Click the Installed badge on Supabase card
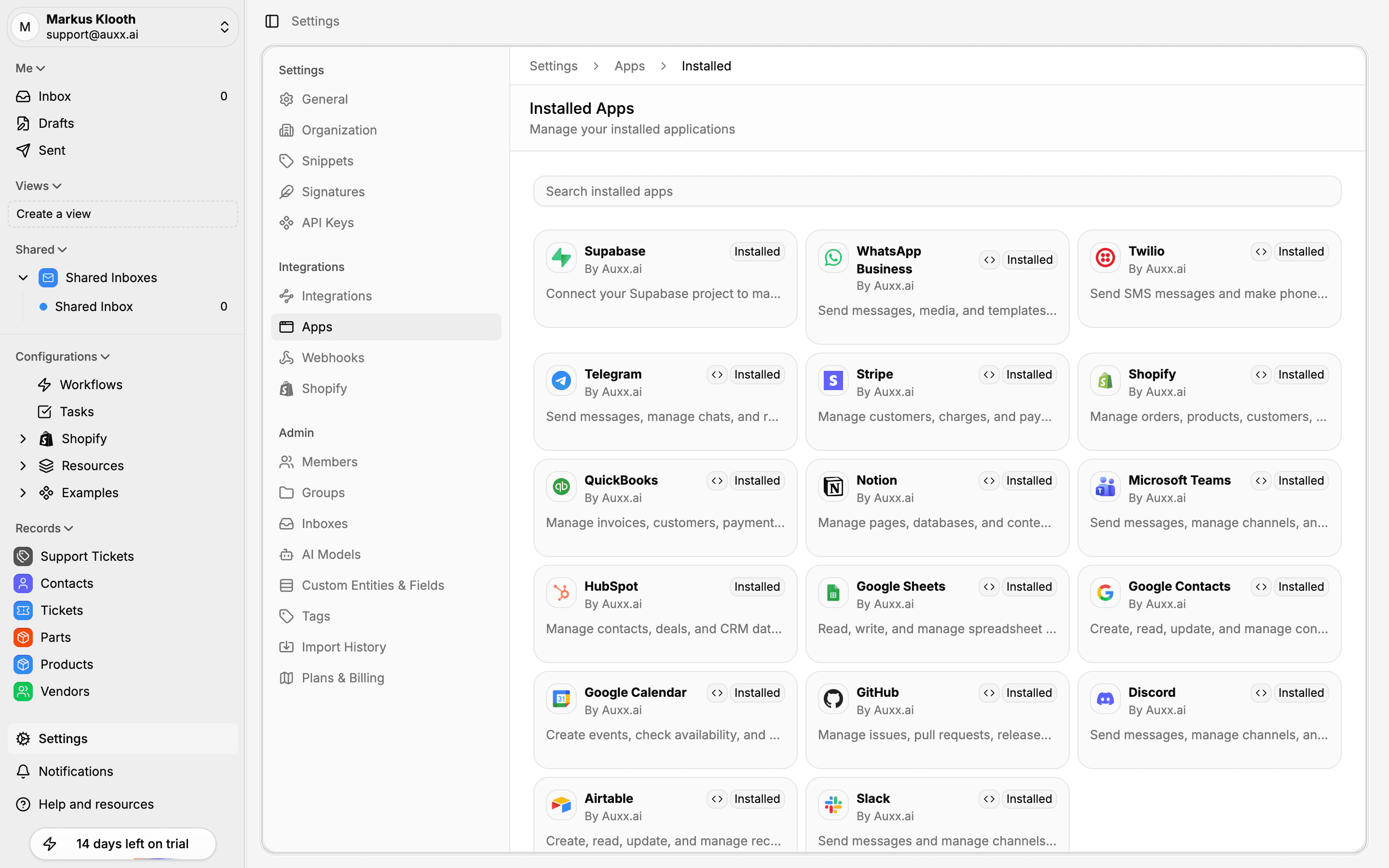Image resolution: width=1389 pixels, height=868 pixels. [757, 252]
